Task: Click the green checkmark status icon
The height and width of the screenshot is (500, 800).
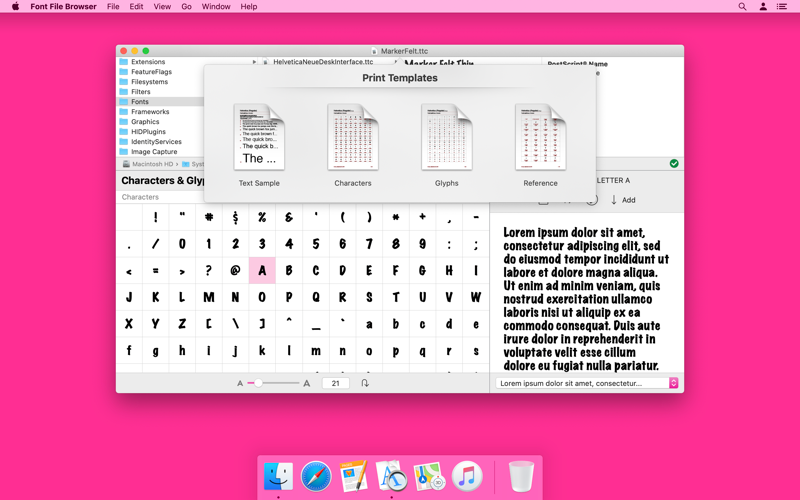Action: click(x=674, y=163)
